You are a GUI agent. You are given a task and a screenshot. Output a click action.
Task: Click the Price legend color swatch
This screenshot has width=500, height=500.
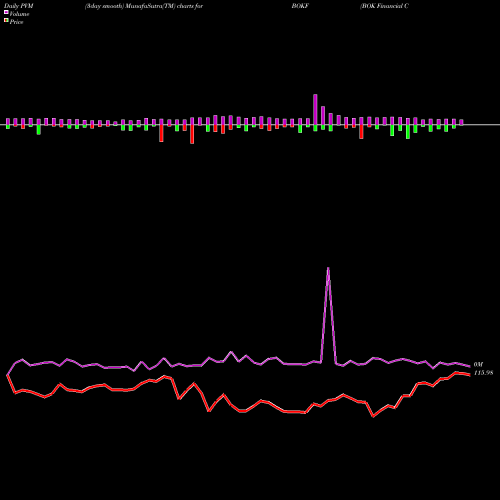point(6,20)
